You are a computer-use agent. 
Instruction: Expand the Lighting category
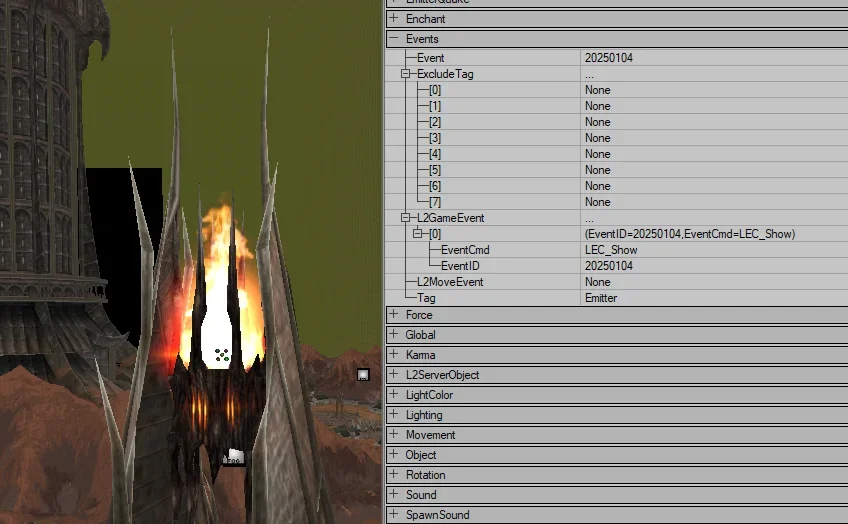[394, 414]
